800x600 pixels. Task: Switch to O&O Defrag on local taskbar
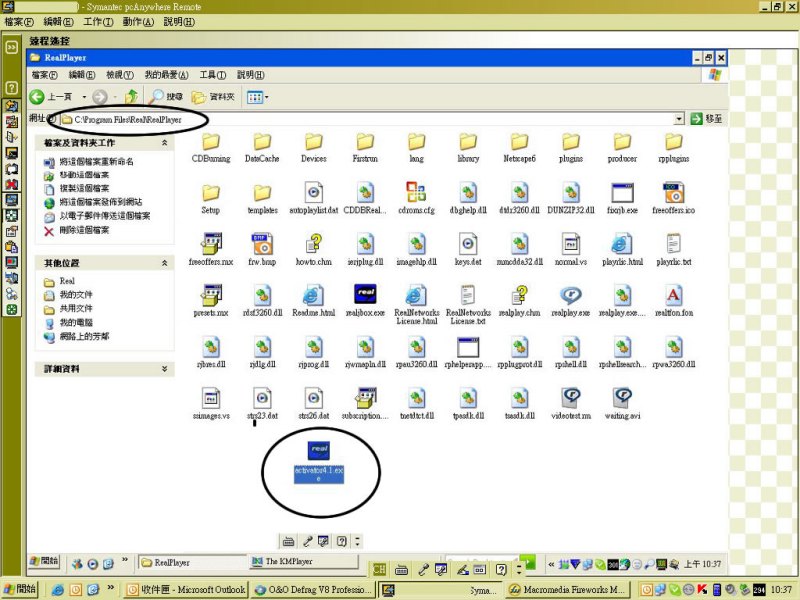312,589
